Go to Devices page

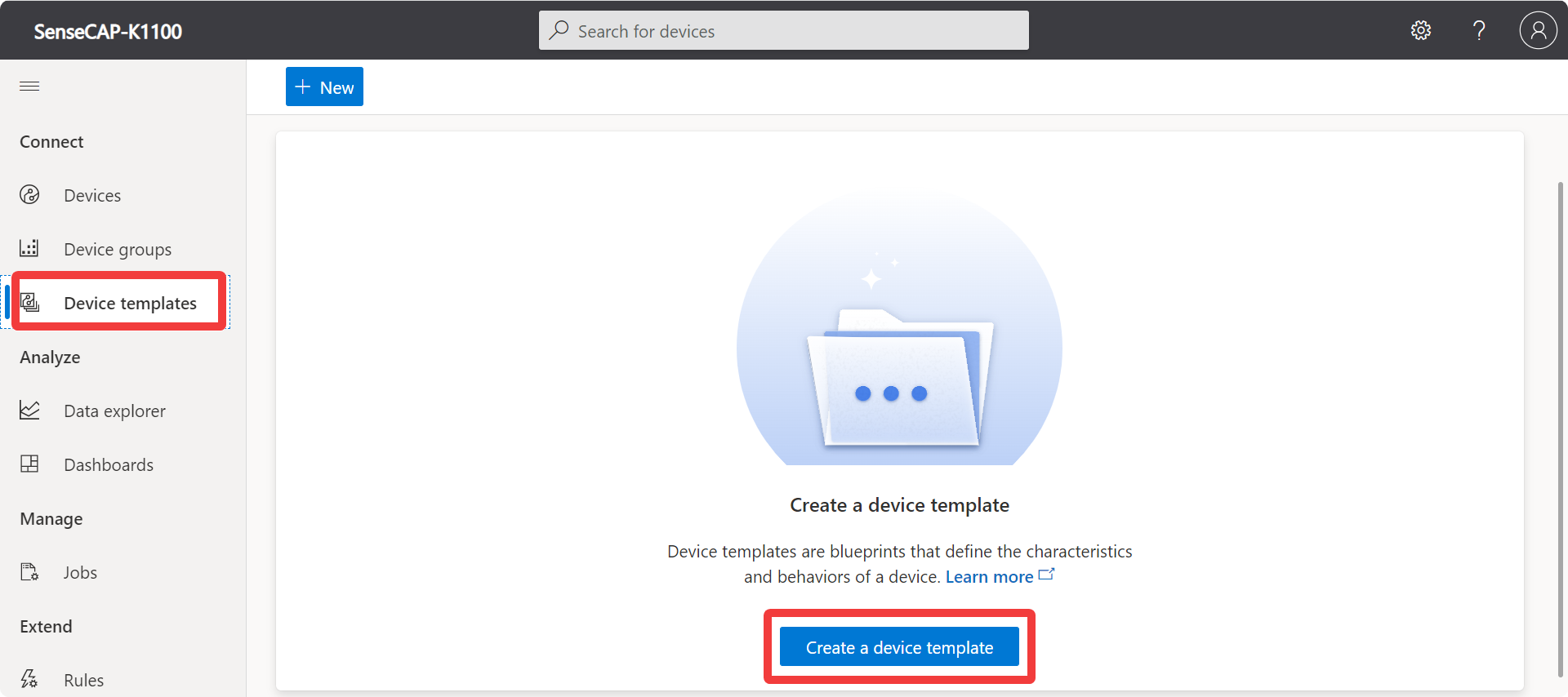tap(92, 196)
